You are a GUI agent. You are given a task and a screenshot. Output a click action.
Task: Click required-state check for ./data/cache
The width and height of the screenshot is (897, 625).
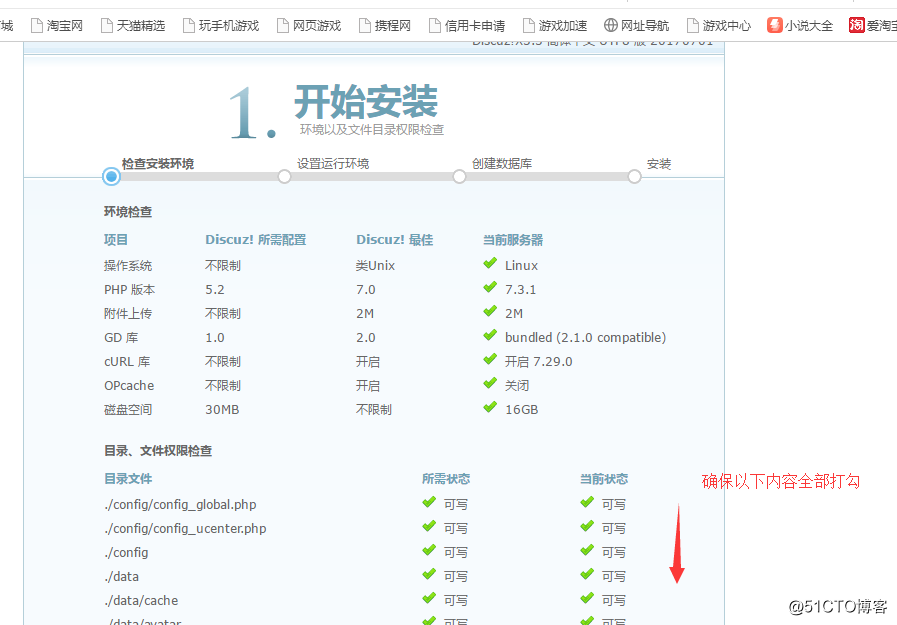429,598
